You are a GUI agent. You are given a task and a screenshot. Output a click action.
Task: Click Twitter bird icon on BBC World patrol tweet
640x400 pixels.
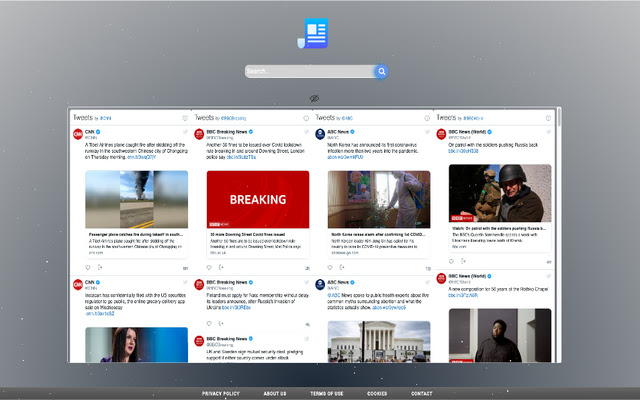(x=549, y=132)
